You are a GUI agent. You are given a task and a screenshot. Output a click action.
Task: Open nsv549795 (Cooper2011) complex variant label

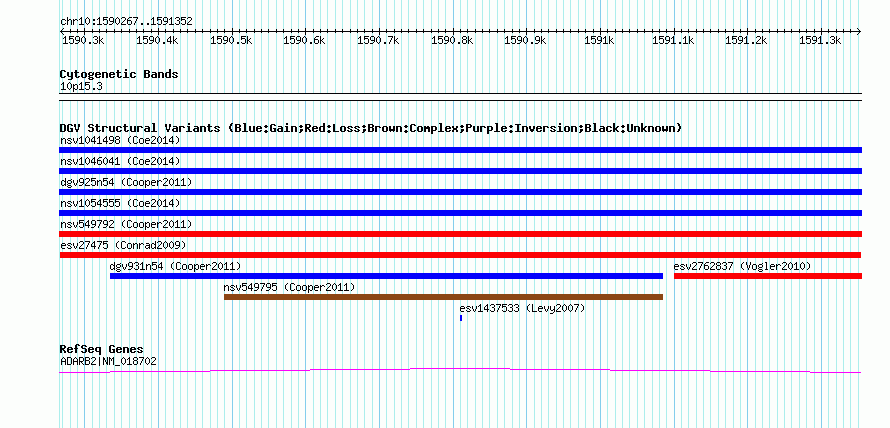tap(289, 287)
